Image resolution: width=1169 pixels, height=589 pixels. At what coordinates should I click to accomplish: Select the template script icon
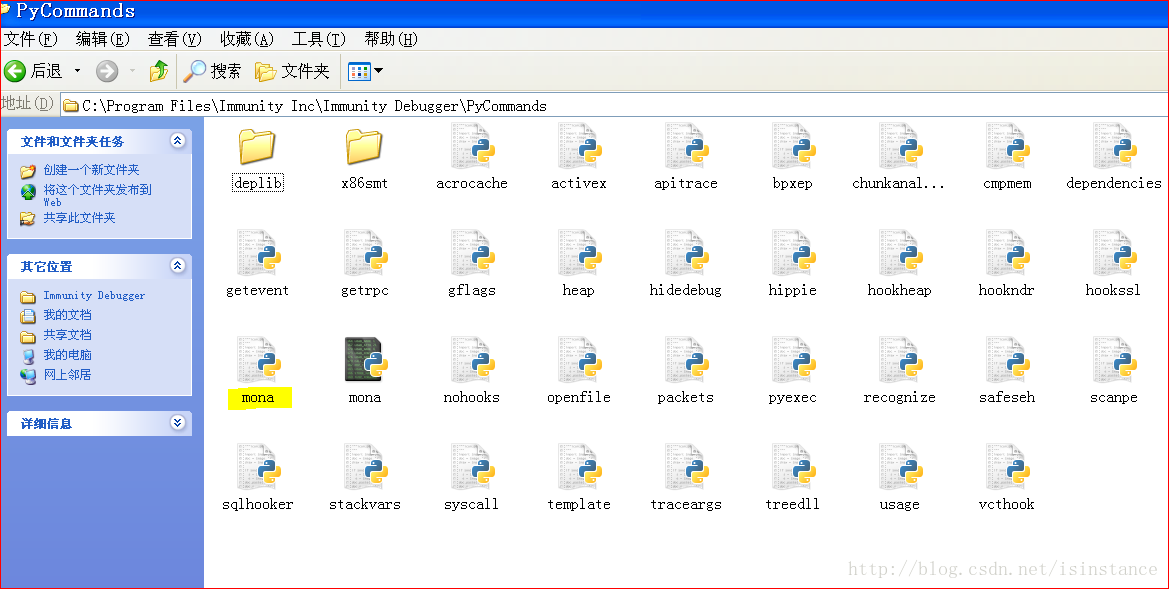579,467
